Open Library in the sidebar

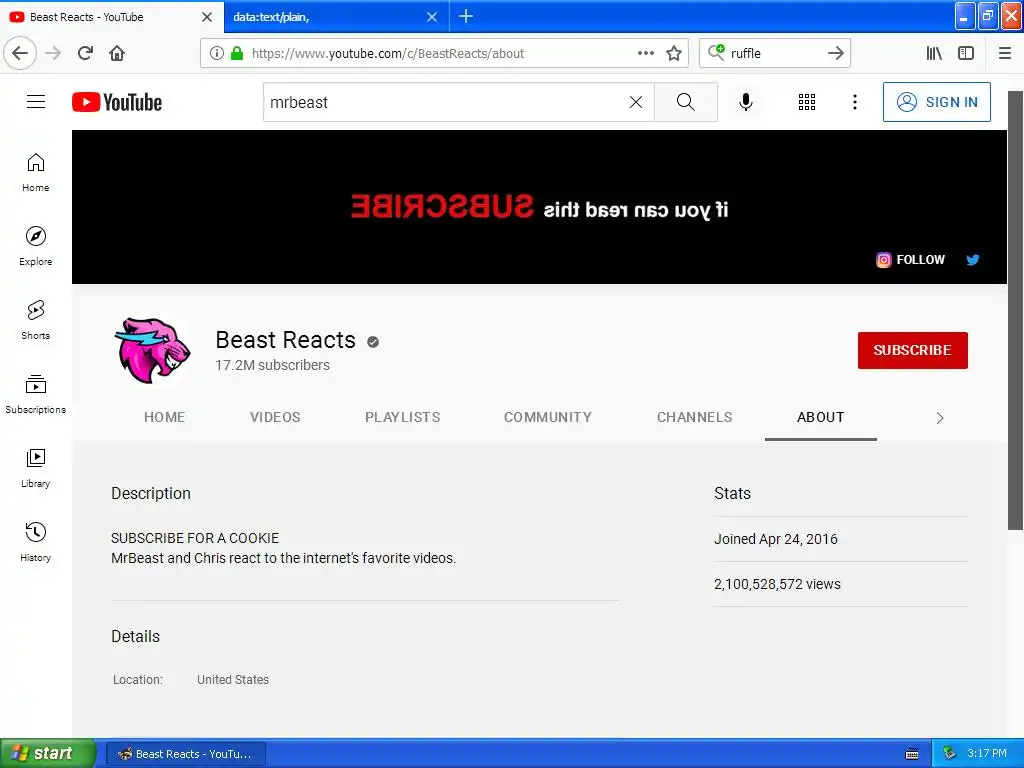pos(36,468)
